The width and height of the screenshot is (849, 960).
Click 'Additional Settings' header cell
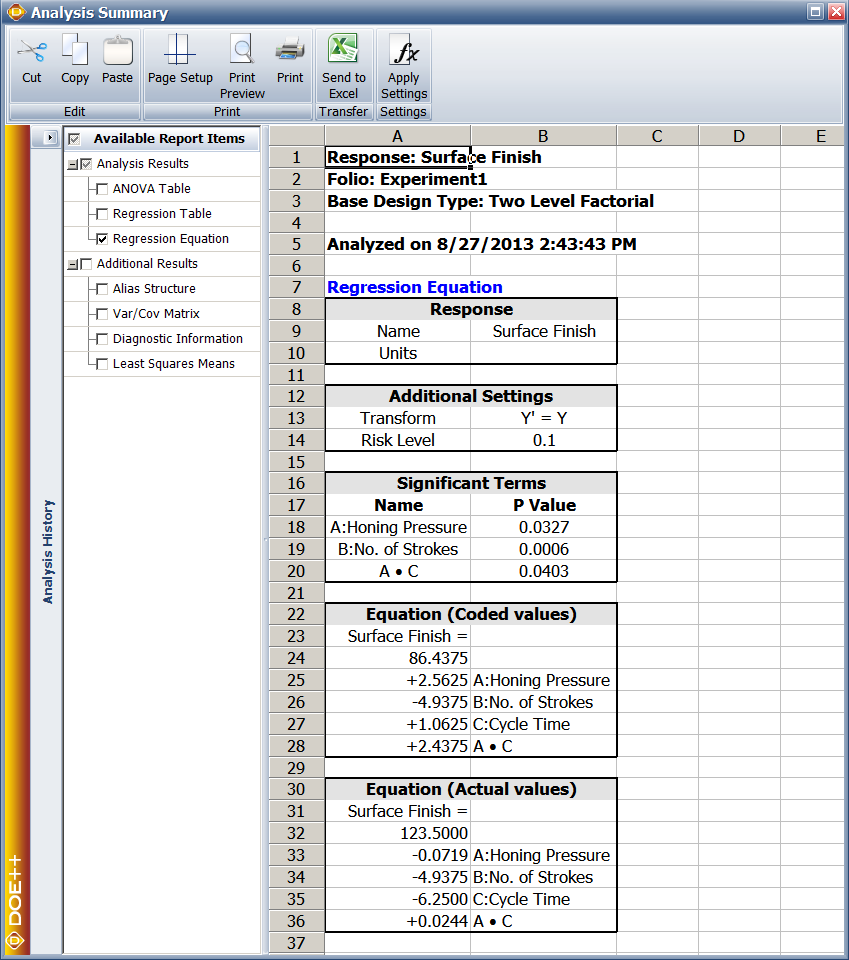point(471,396)
